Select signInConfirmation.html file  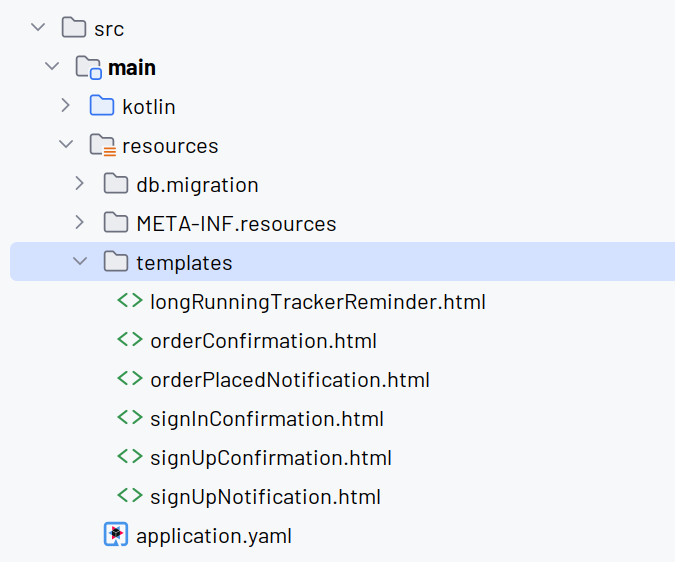click(266, 419)
